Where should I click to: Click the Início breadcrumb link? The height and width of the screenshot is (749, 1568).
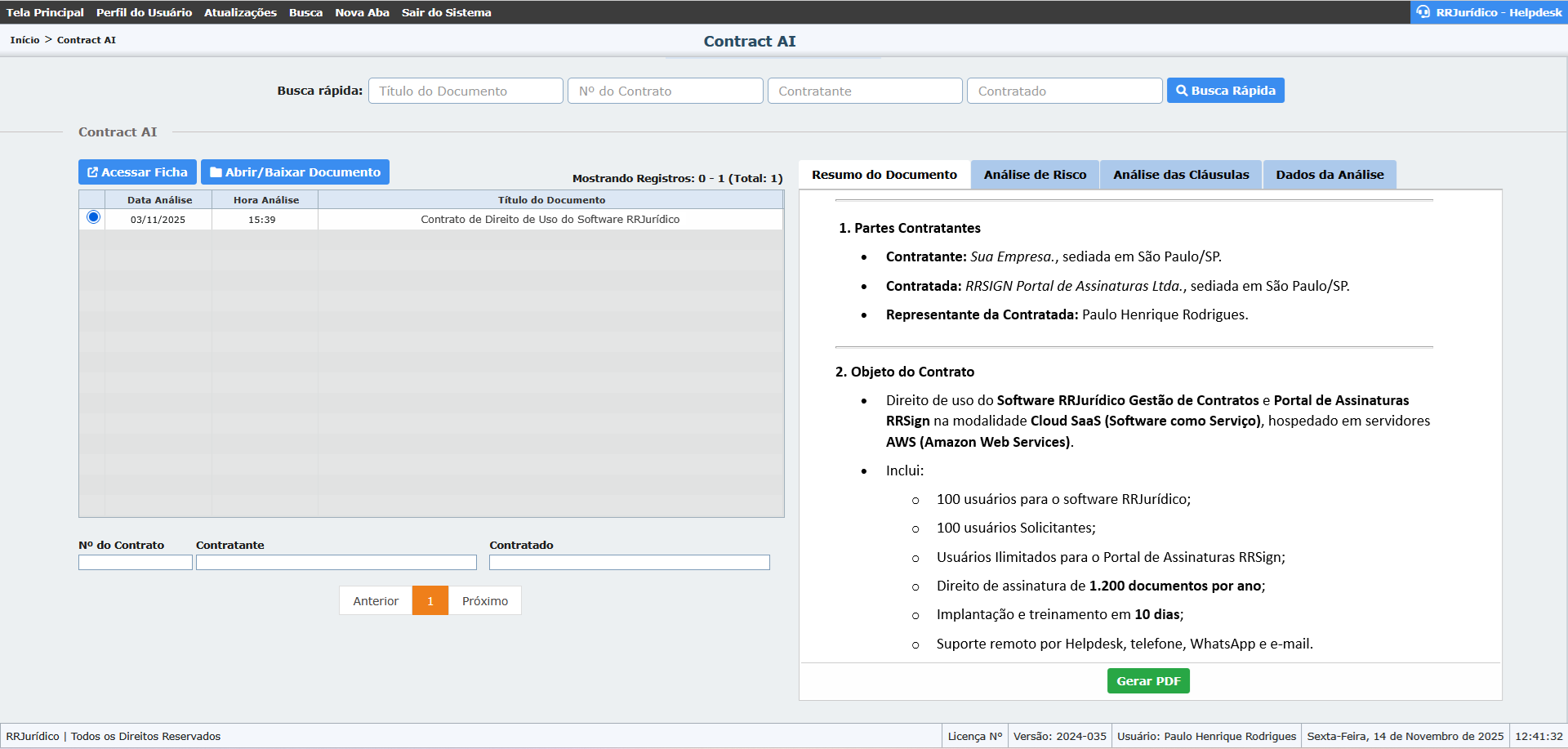click(24, 40)
